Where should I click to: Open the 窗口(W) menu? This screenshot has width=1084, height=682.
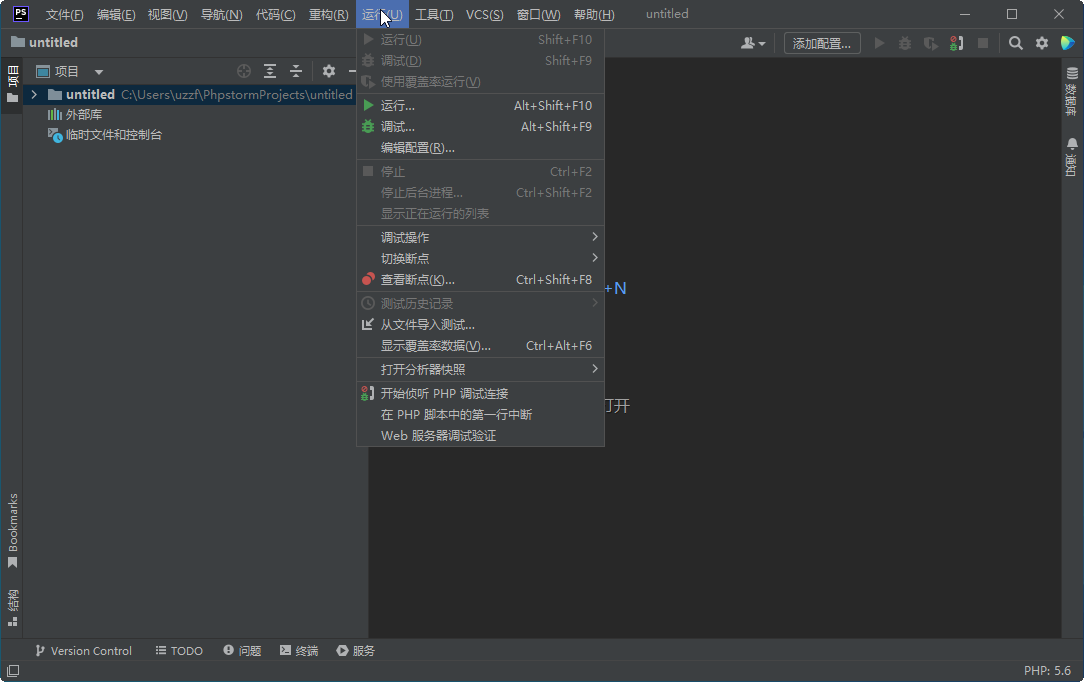tap(539, 15)
